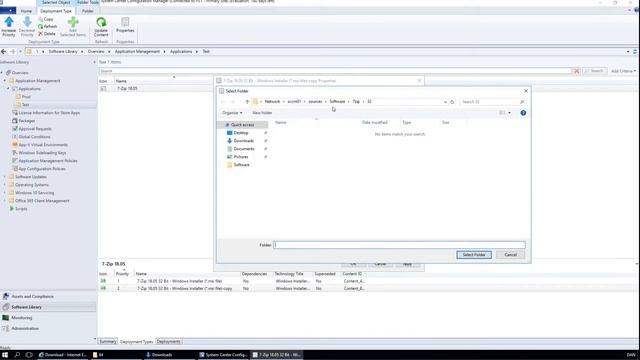
Task: Select Pictures in the Quick access list
Action: tap(241, 157)
